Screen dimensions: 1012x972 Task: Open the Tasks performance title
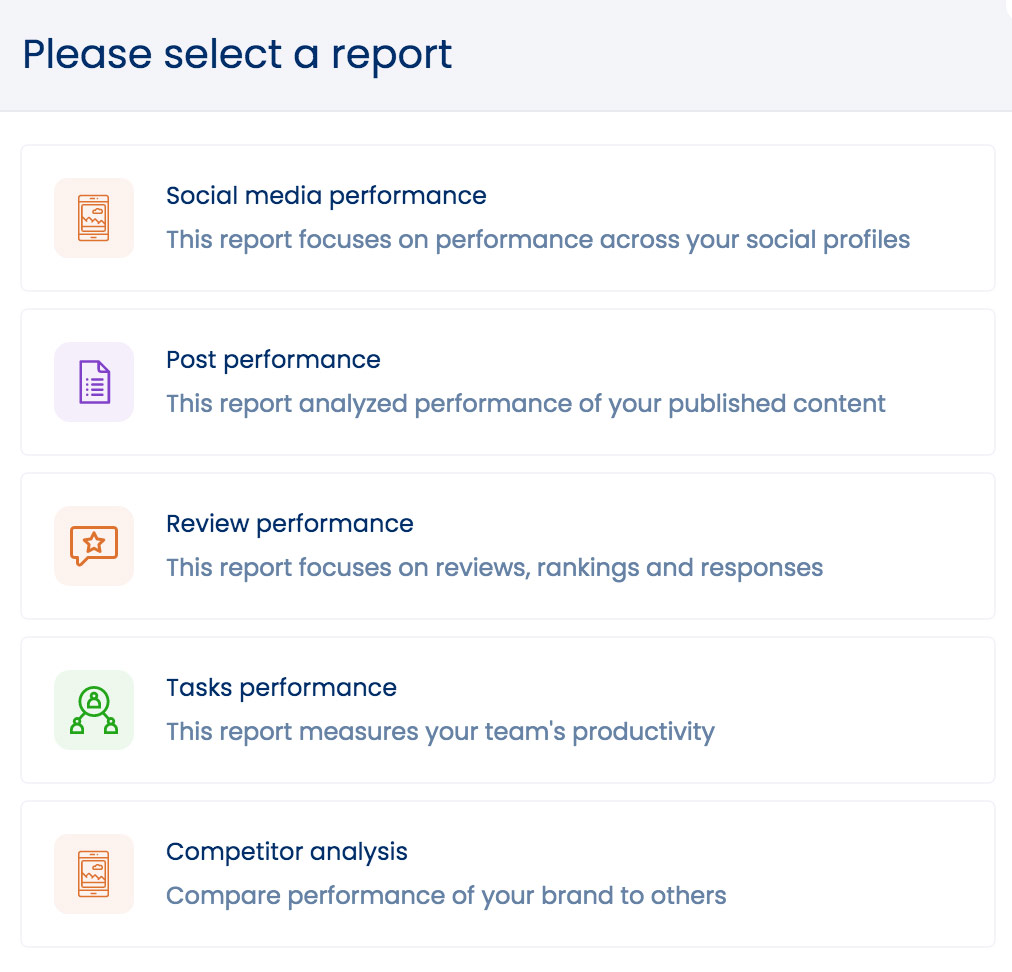pyautogui.click(x=281, y=687)
